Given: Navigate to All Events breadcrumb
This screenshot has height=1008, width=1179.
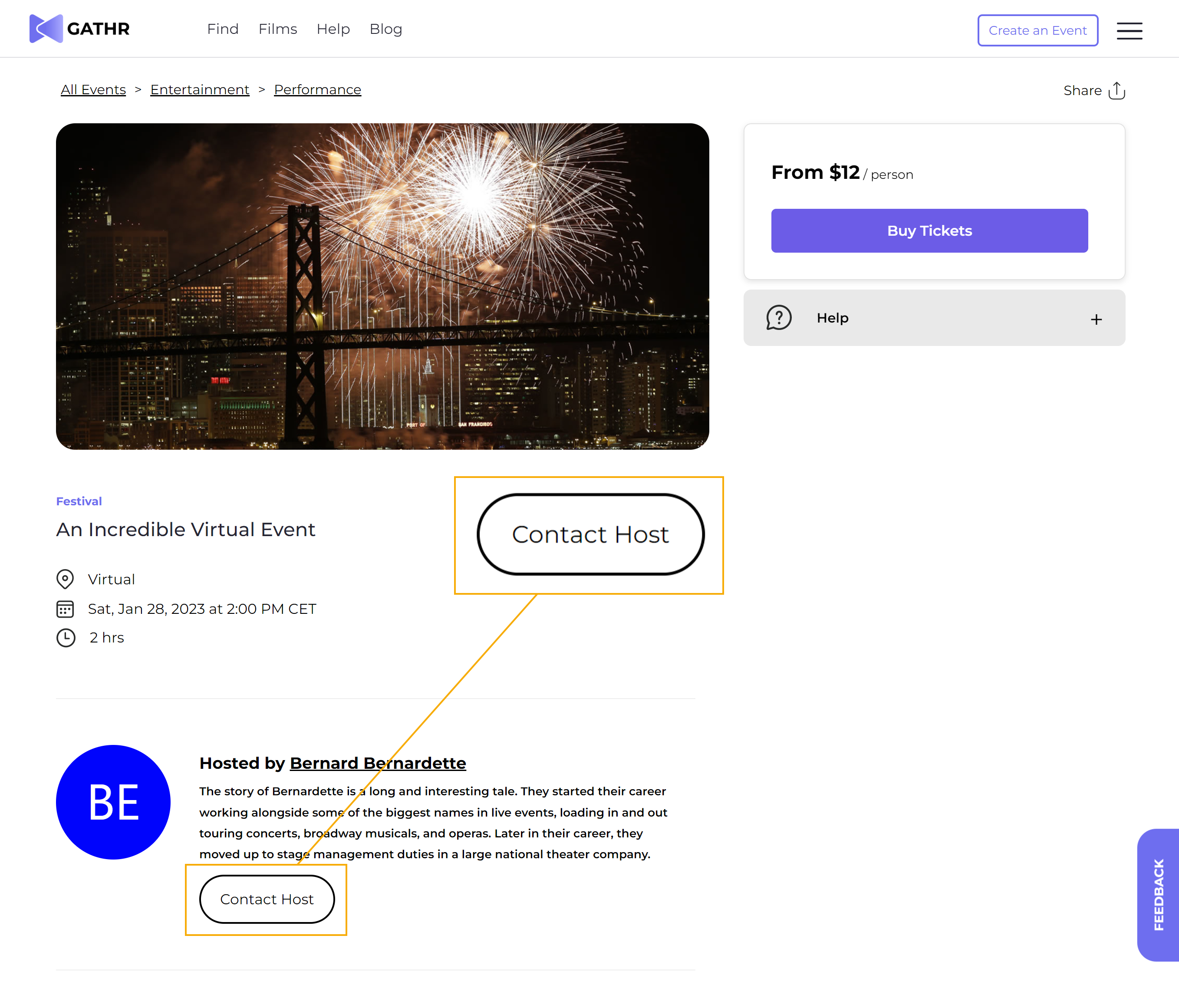Looking at the screenshot, I should coord(93,89).
